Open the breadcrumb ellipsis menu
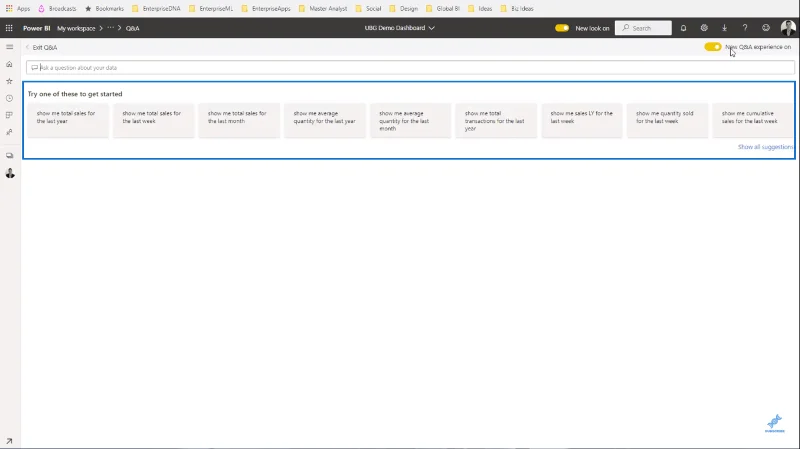This screenshot has height=449, width=800. click(110, 28)
